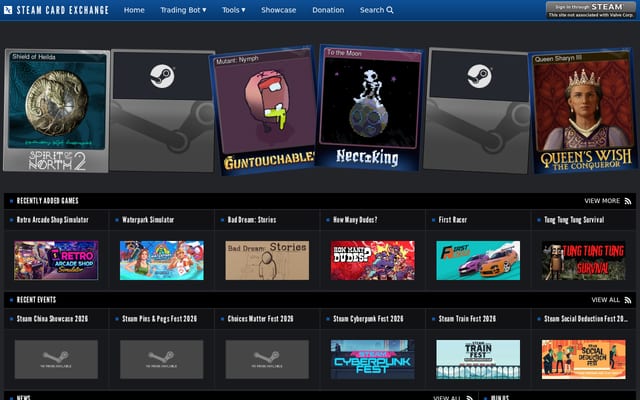Open the Donation page
Image resolution: width=640 pixels, height=400 pixels.
click(328, 10)
